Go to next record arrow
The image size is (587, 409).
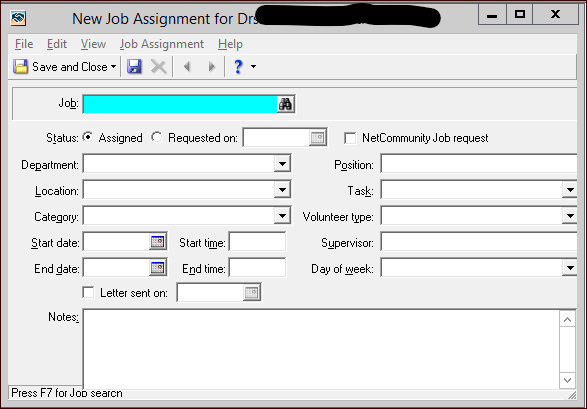[x=212, y=67]
